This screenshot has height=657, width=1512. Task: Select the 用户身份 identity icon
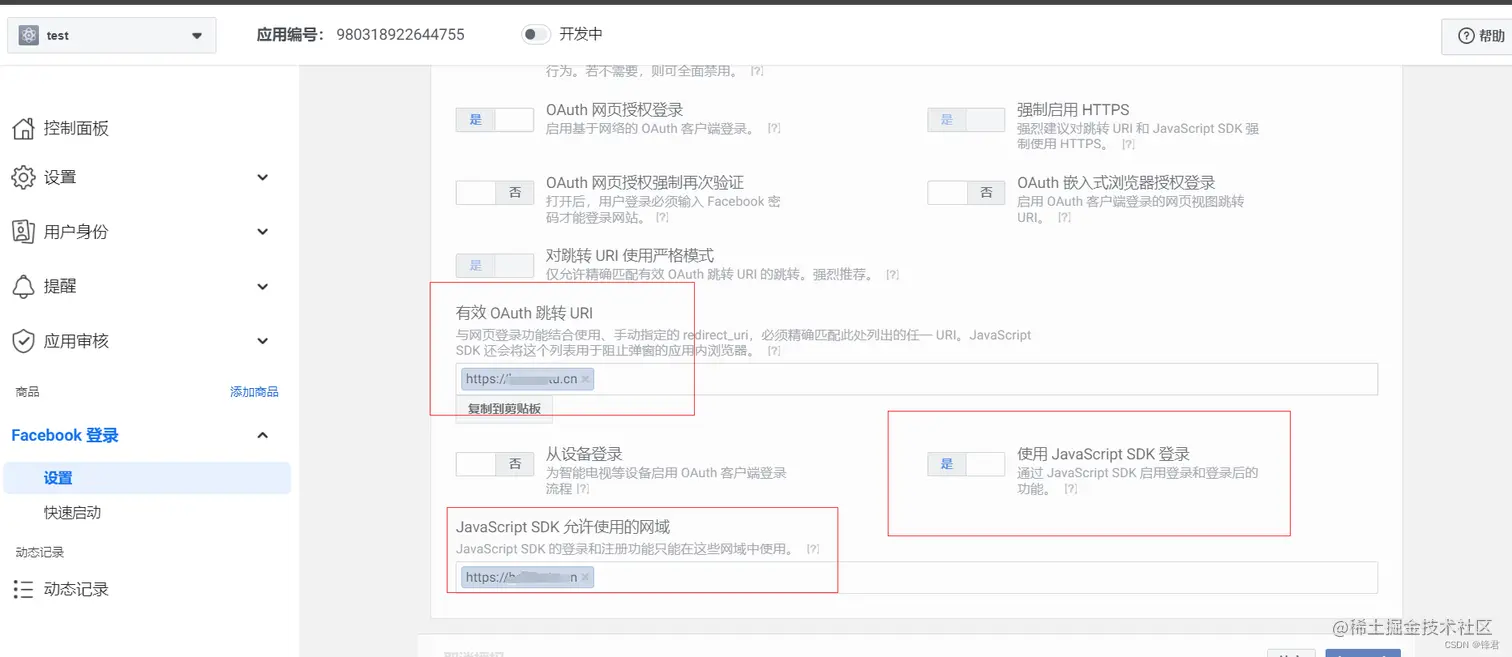tap(23, 231)
